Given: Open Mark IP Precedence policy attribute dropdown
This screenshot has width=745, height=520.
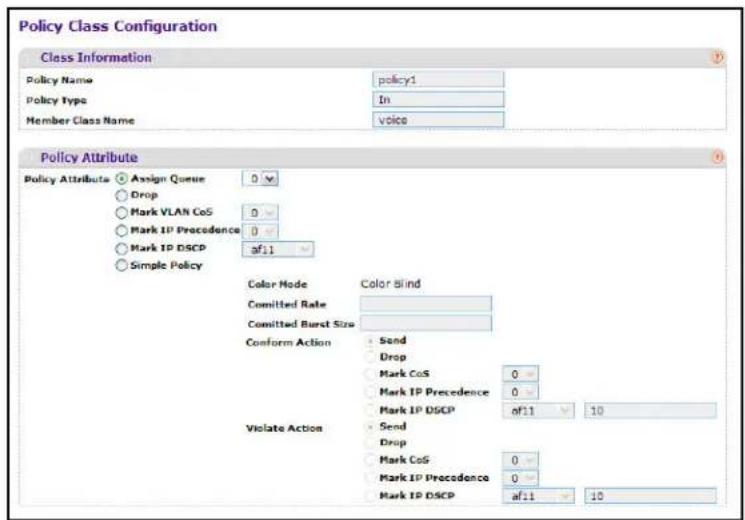Looking at the screenshot, I should coord(260,231).
